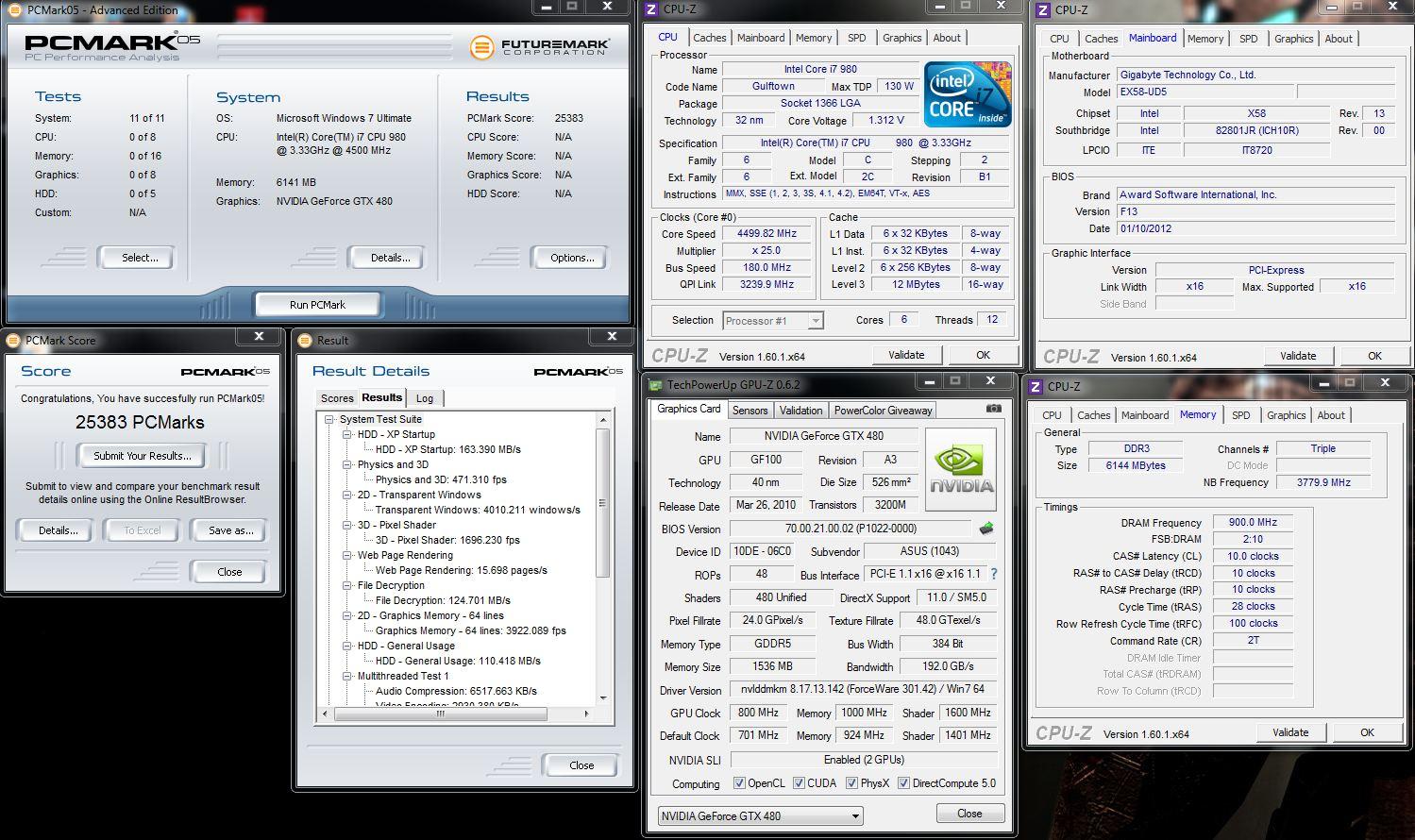The height and width of the screenshot is (840, 1415).
Task: Collapse the 2D - Transparent Windows node
Action: pos(347,495)
